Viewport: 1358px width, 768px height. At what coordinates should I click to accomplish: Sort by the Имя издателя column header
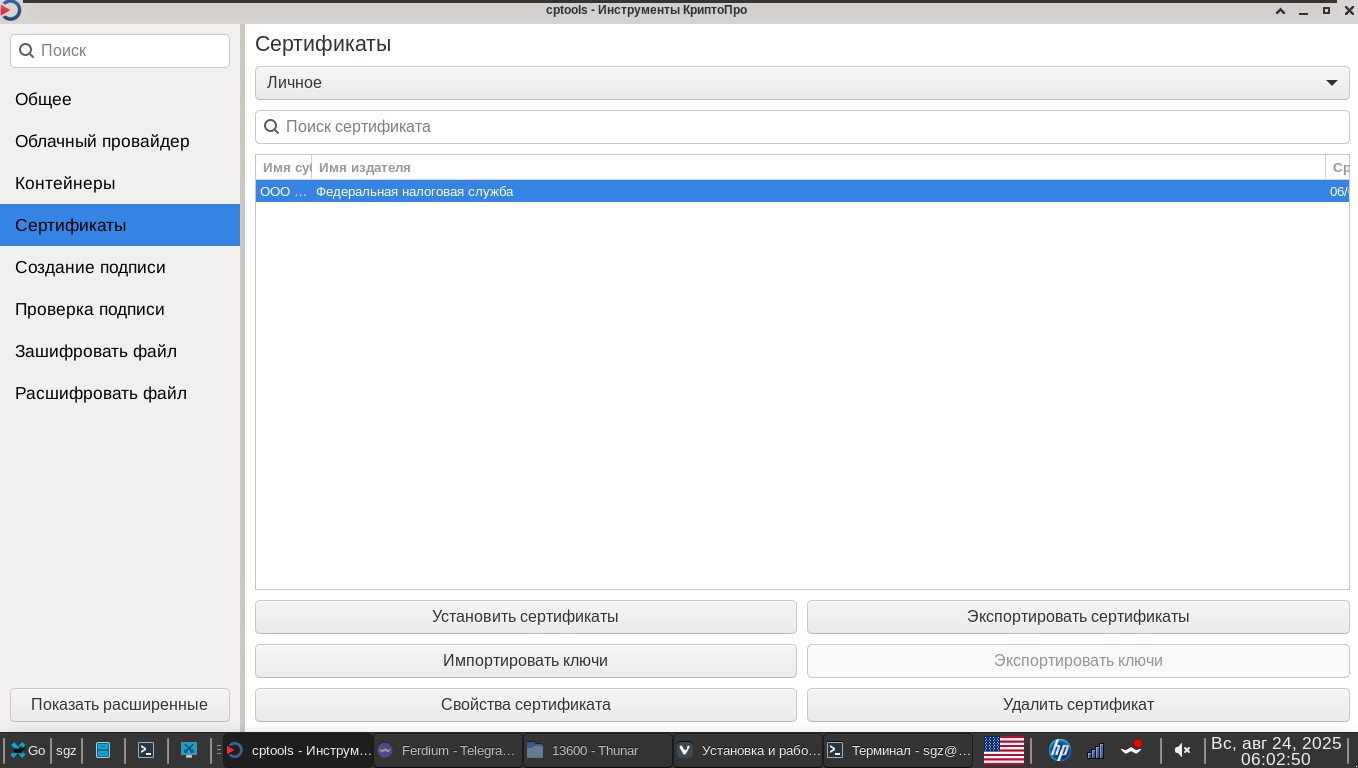click(x=818, y=167)
